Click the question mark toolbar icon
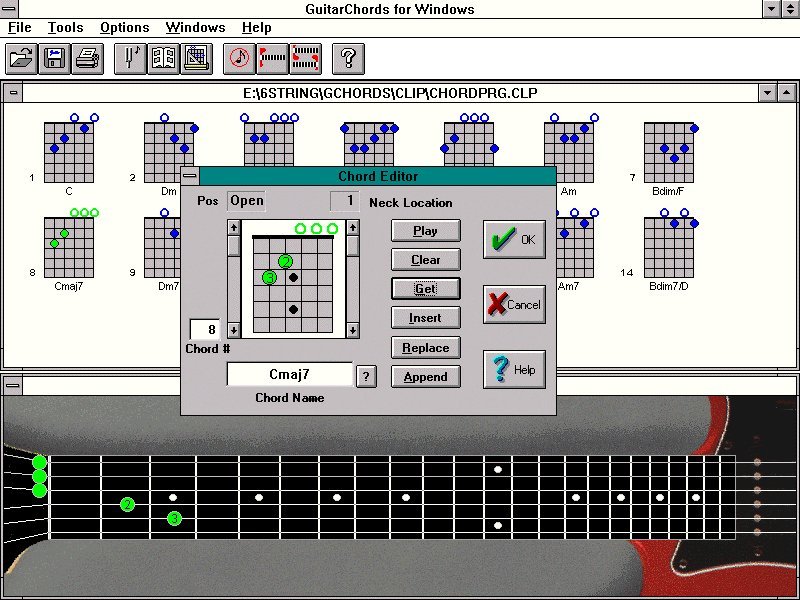The width and height of the screenshot is (800, 600). (348, 59)
